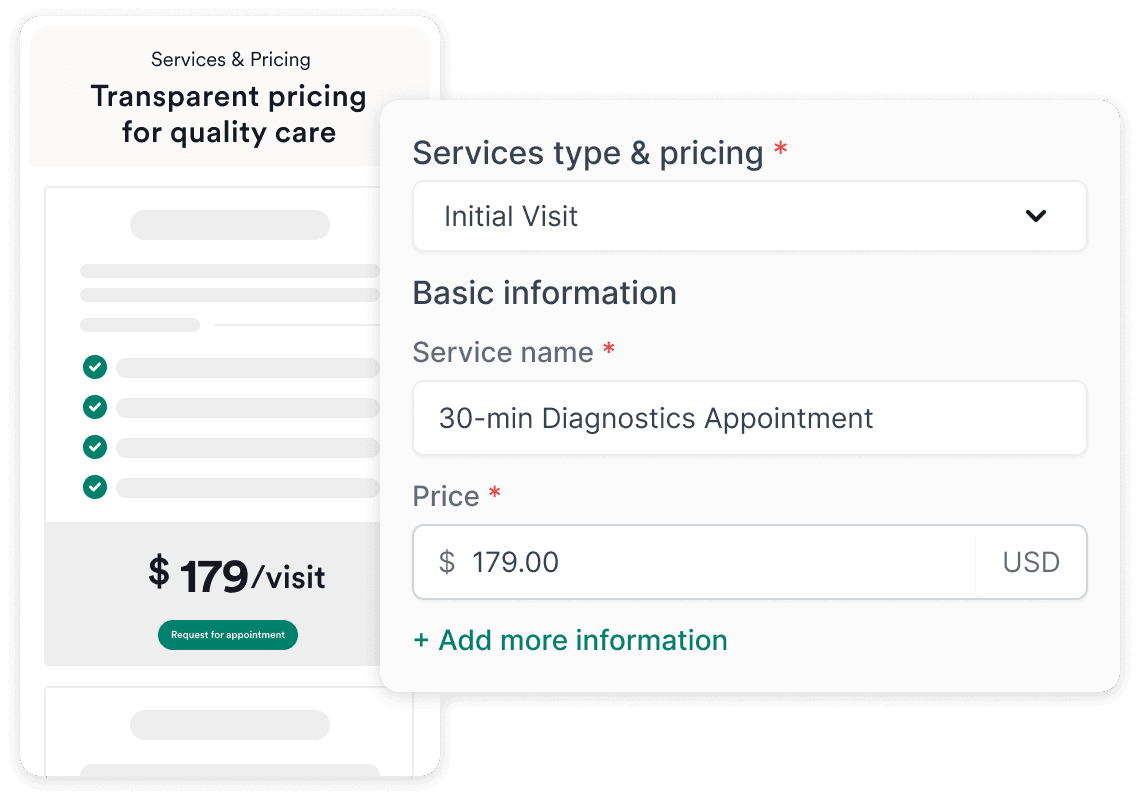
Task: Expand the Initial Visit selector using its chevron
Action: point(1037,215)
